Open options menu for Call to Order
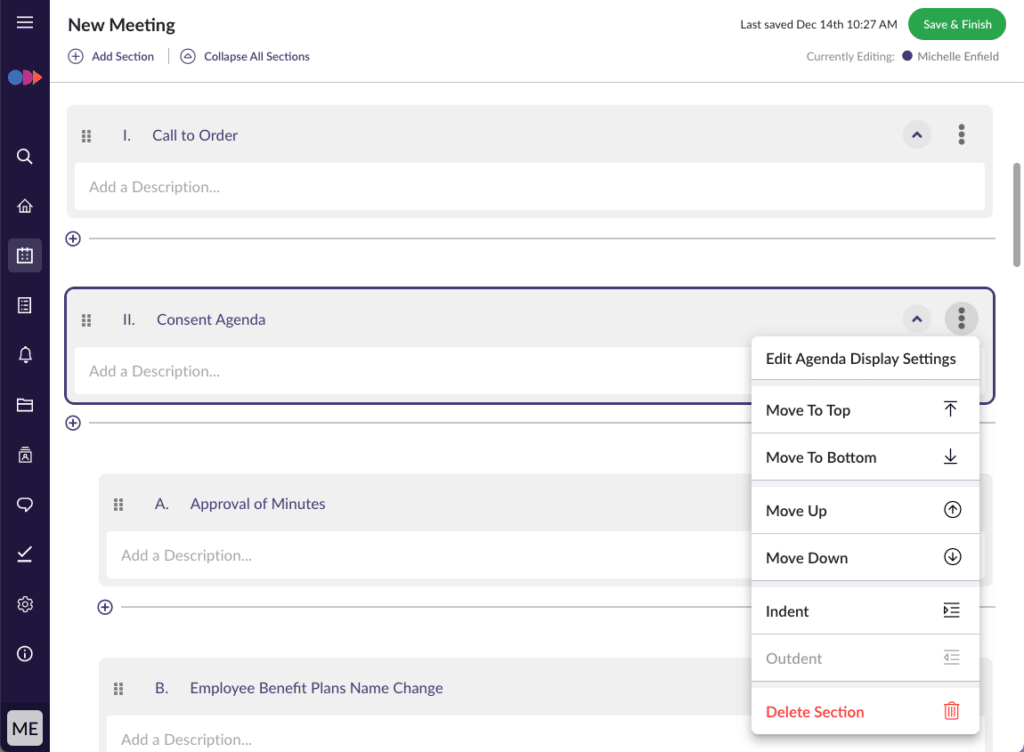1024x752 pixels. tap(961, 135)
